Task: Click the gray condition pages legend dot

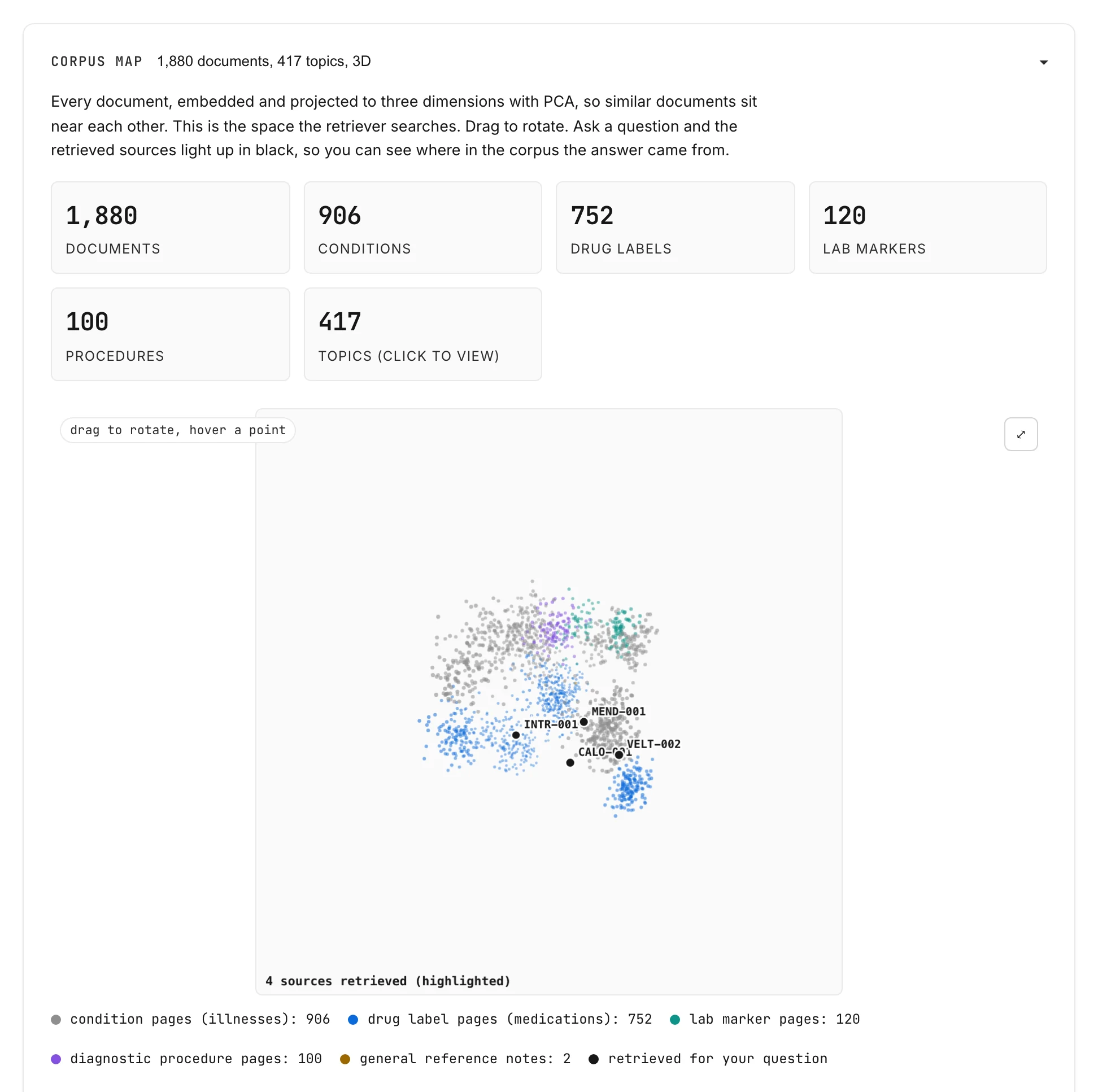Action: pos(56,1020)
